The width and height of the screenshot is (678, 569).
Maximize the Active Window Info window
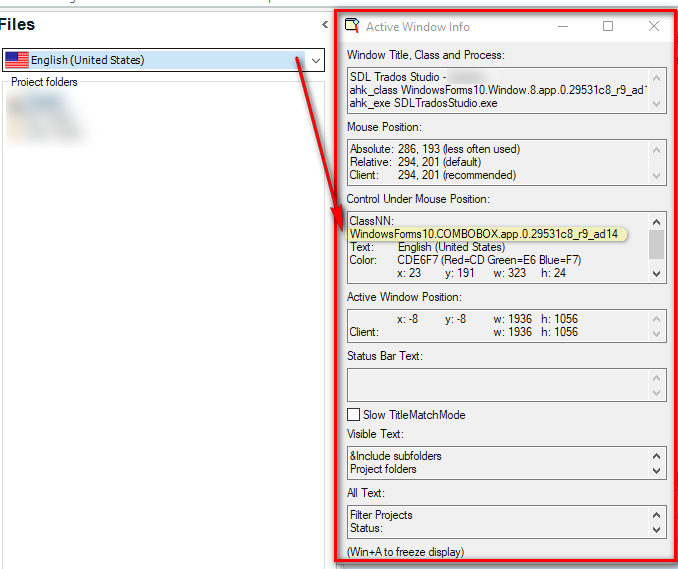click(608, 27)
